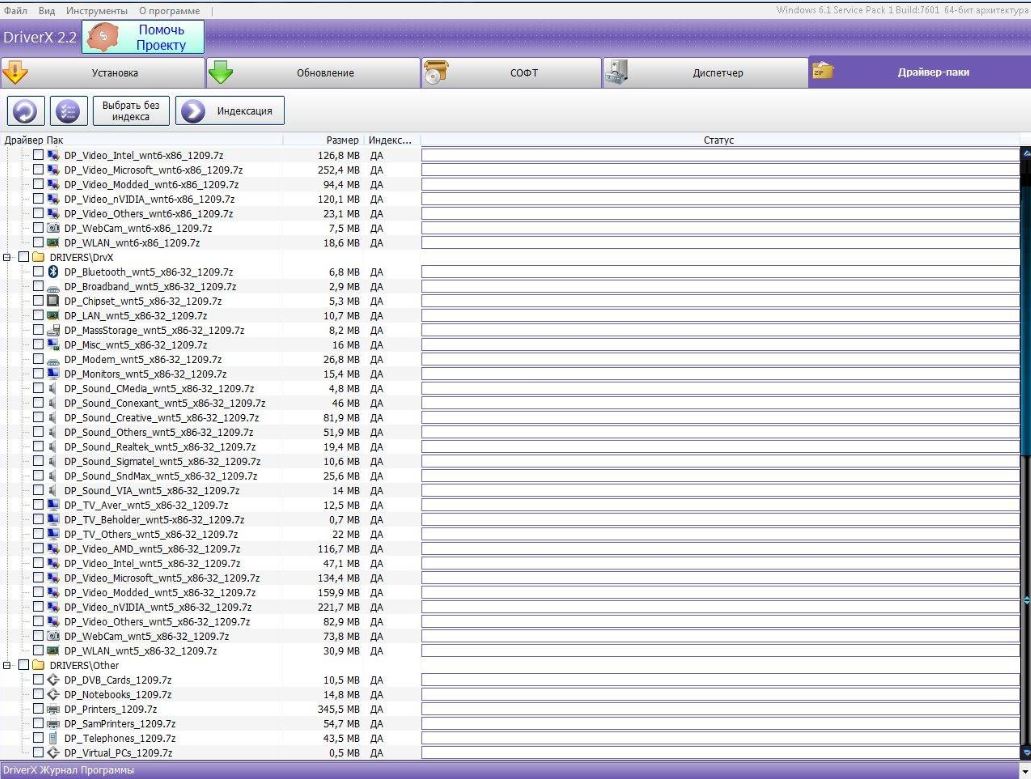1031x779 pixels.
Task: Click the Bluetooth icon beside DP_Bluetooth_wnt5
Action: 54,272
